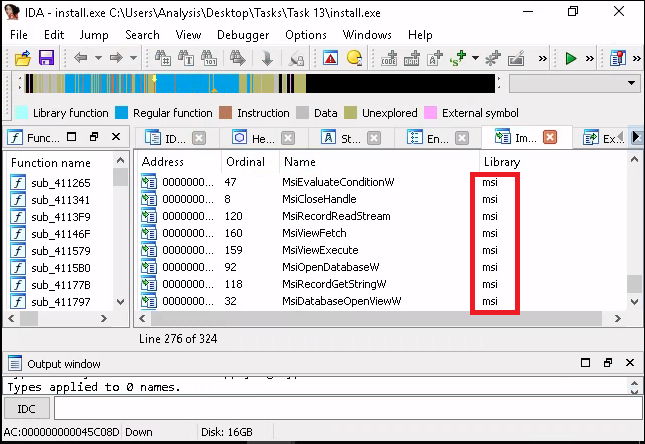Sort imports by the Name column header
This screenshot has width=645, height=444.
point(379,162)
